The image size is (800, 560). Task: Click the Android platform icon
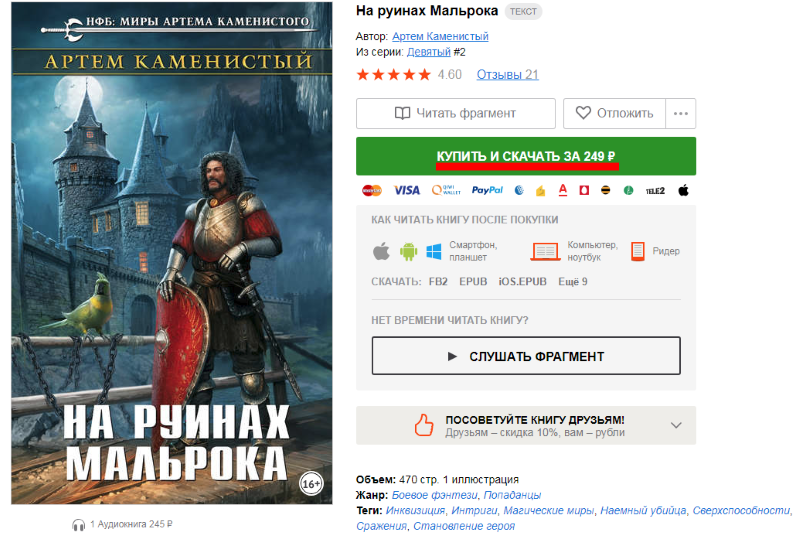pos(408,251)
